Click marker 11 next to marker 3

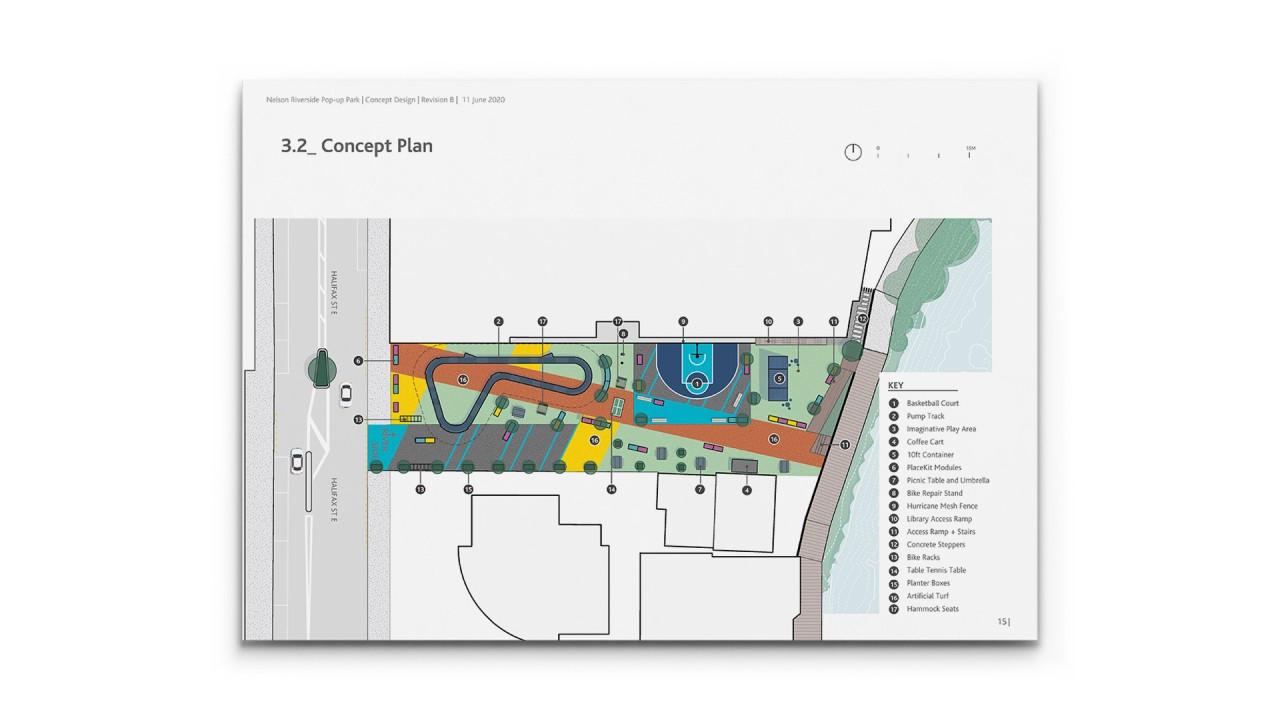pos(834,322)
